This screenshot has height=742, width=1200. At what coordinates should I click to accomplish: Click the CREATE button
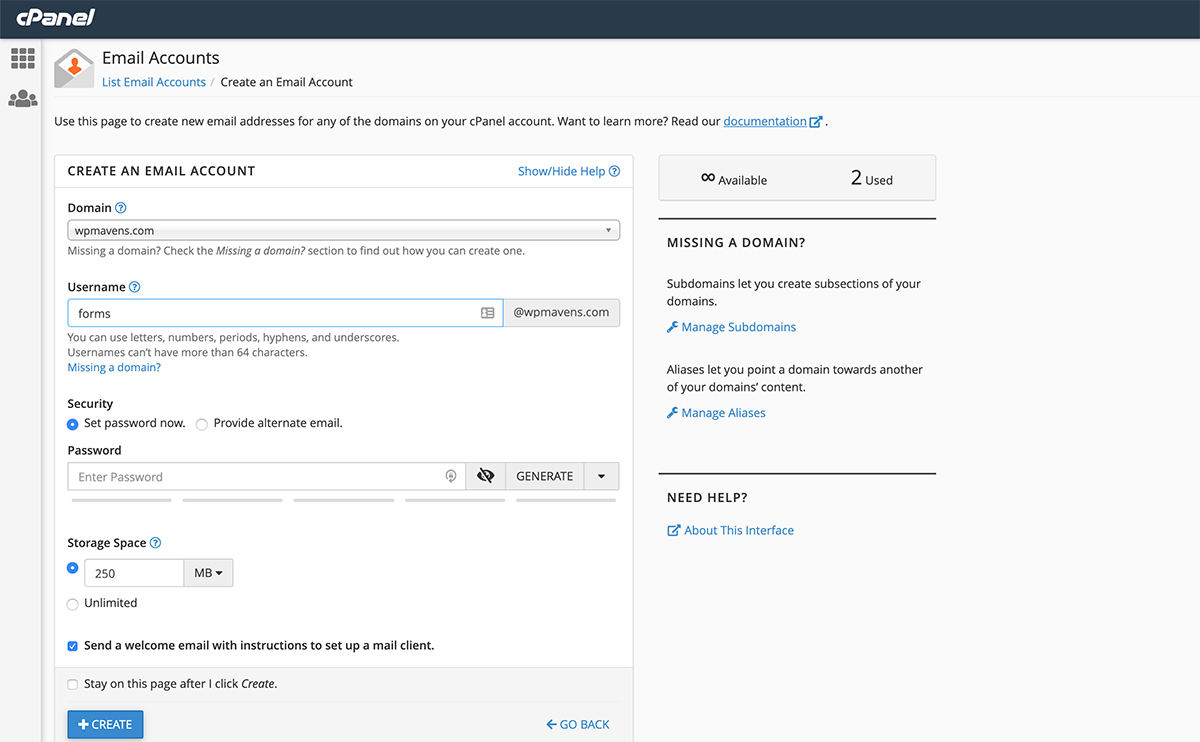(105, 724)
